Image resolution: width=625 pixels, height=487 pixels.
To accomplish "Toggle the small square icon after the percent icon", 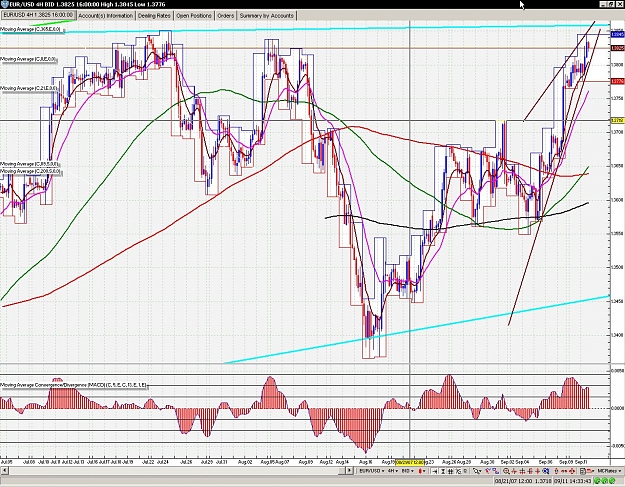I will [465, 471].
